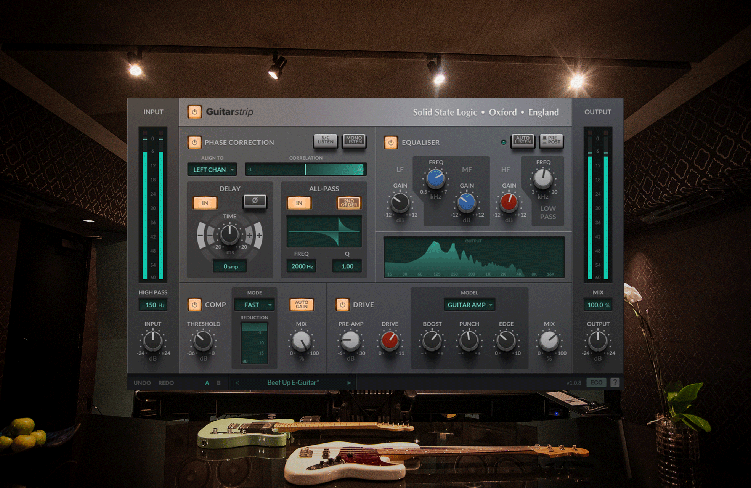Viewport: 751px width, 488px height.
Task: Click the Drive Pre-Amp knob
Action: coord(350,341)
